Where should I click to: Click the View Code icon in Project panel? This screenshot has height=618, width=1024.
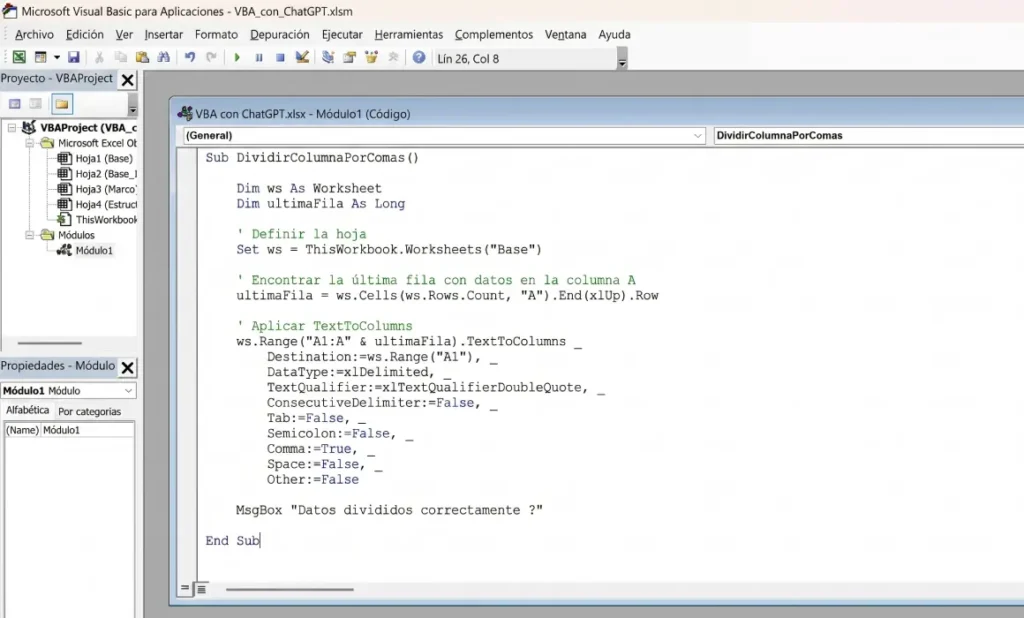click(14, 104)
